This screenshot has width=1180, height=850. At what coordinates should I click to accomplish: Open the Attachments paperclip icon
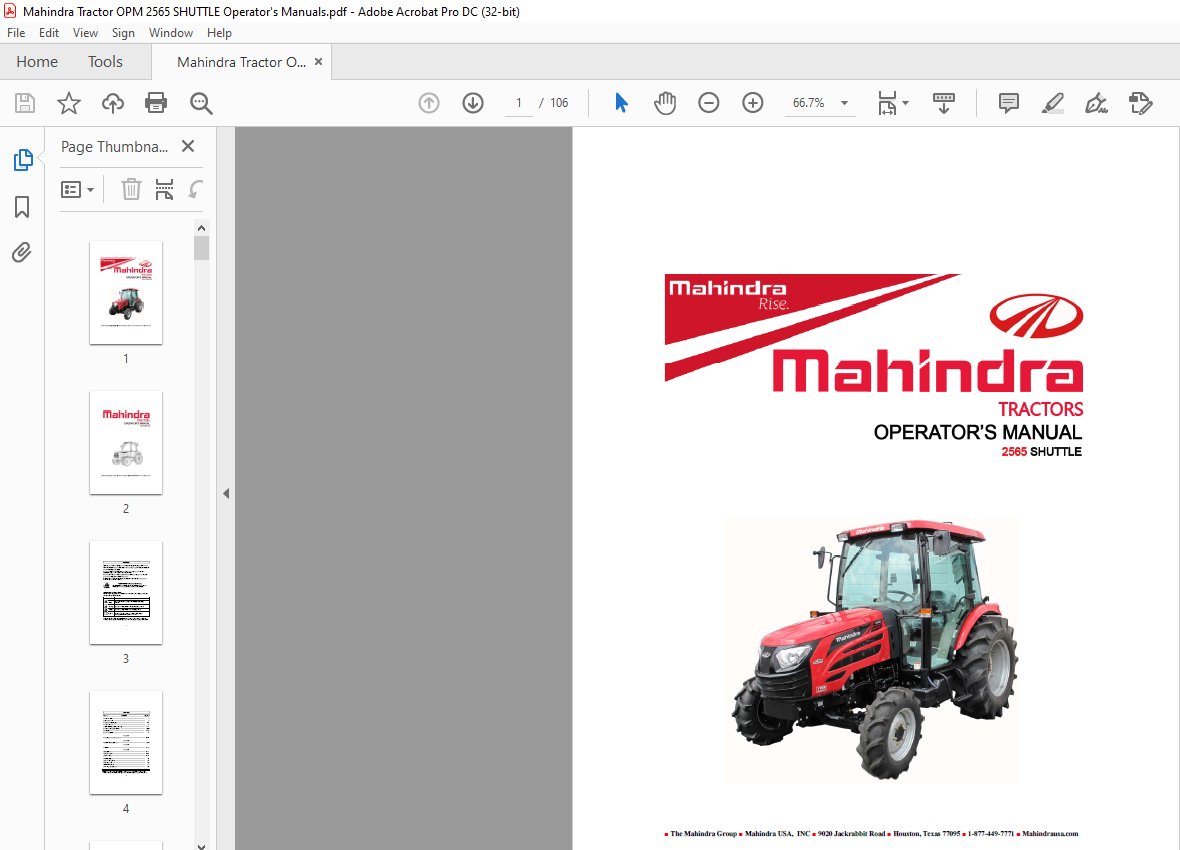tap(22, 252)
